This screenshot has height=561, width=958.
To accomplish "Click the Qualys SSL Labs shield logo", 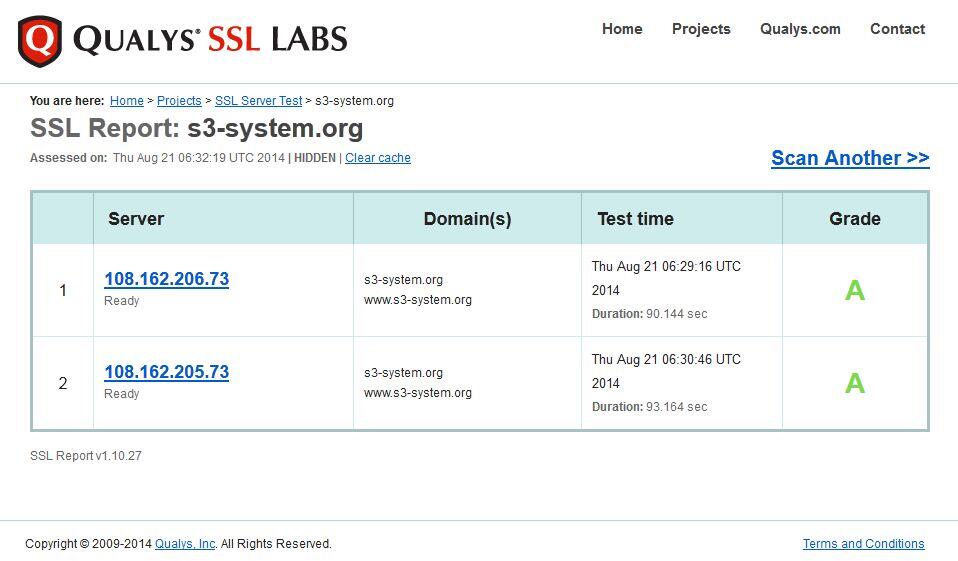I will [40, 41].
